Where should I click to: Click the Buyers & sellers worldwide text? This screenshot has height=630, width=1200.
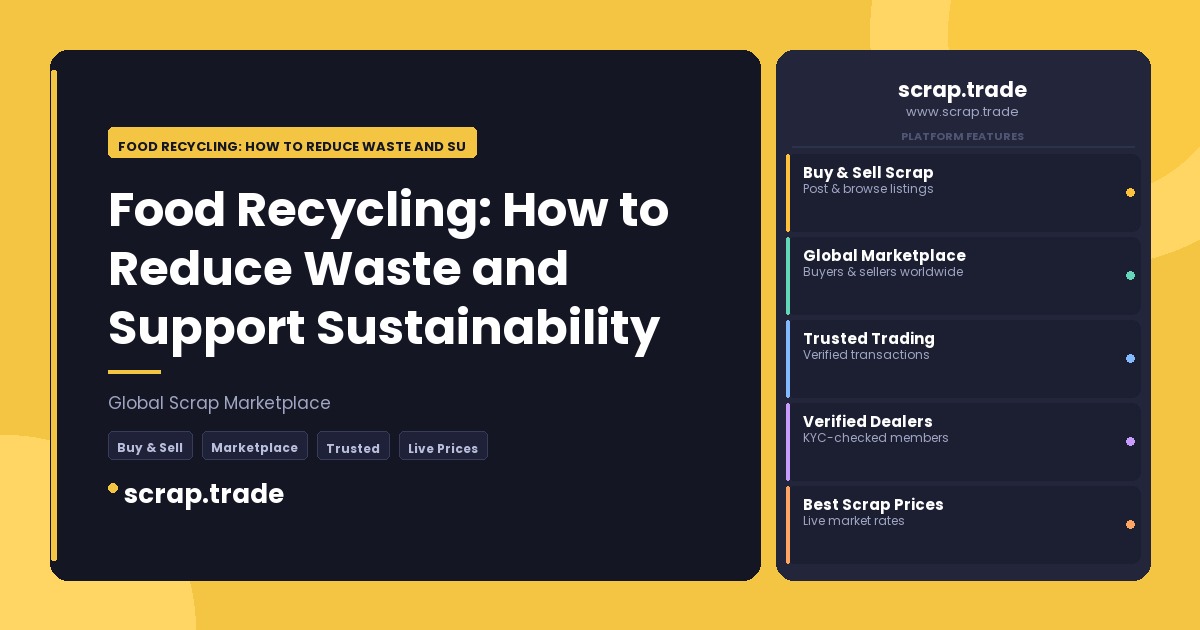[883, 272]
